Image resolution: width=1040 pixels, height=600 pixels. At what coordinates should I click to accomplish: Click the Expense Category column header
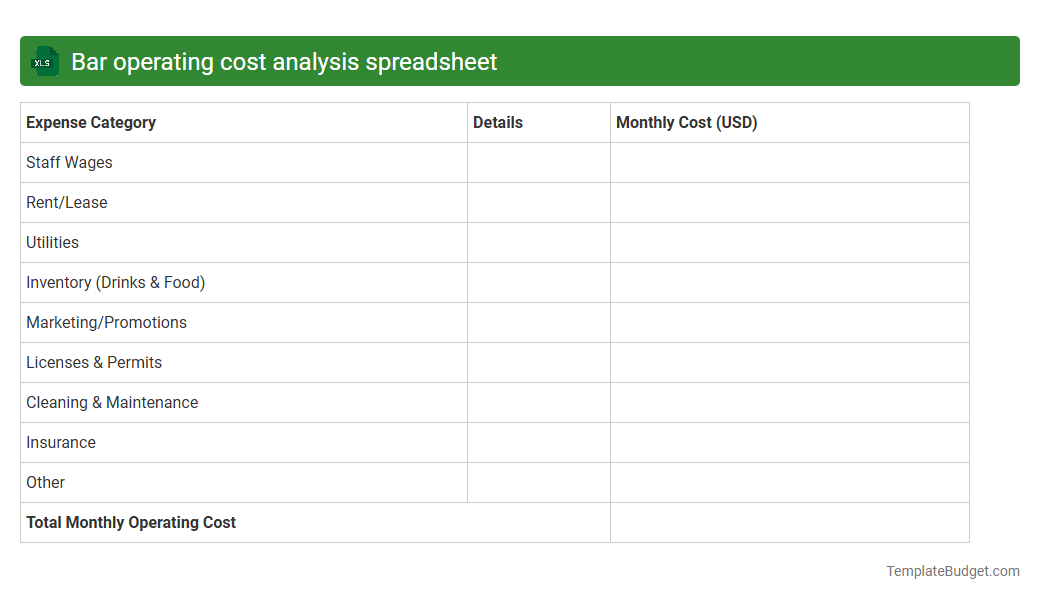coord(90,122)
